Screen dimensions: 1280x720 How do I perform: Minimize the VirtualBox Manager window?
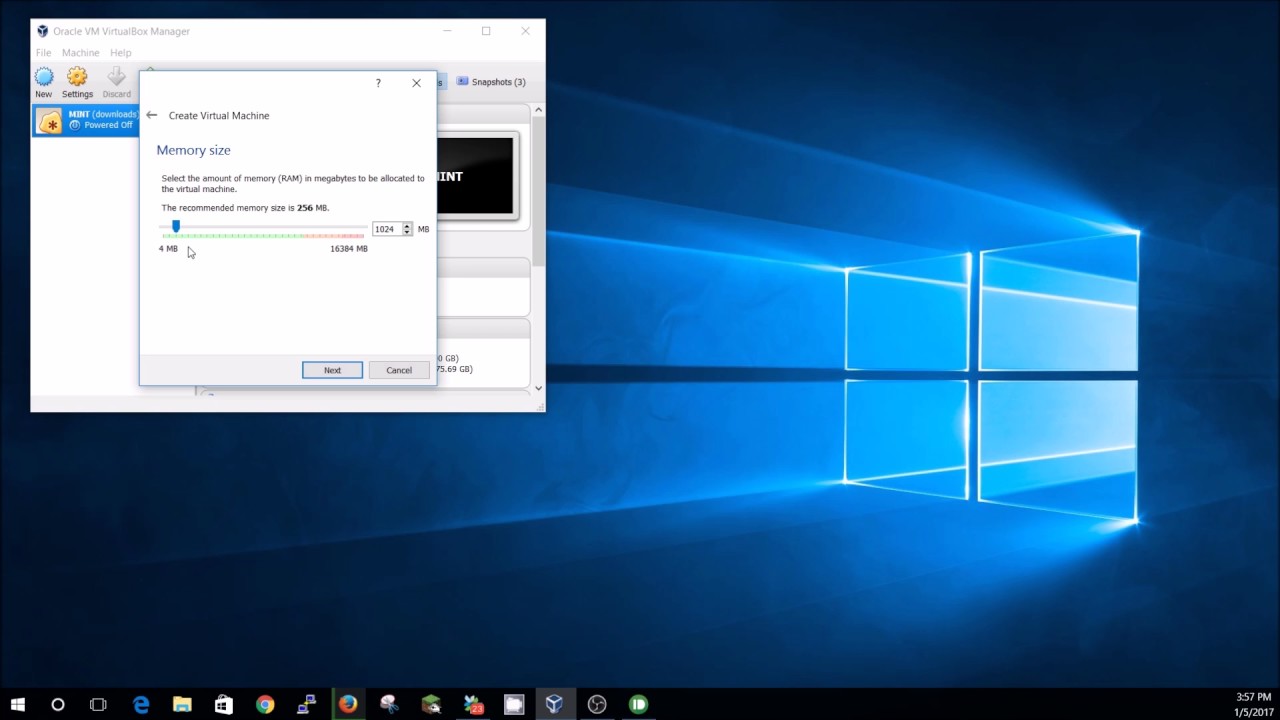pyautogui.click(x=447, y=31)
